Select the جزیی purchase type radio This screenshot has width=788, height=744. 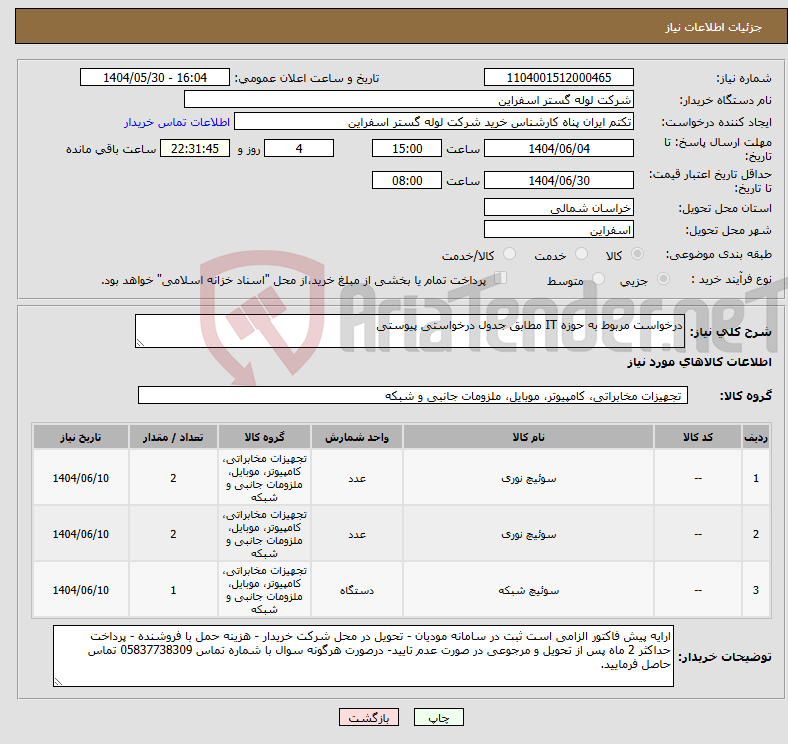point(663,278)
